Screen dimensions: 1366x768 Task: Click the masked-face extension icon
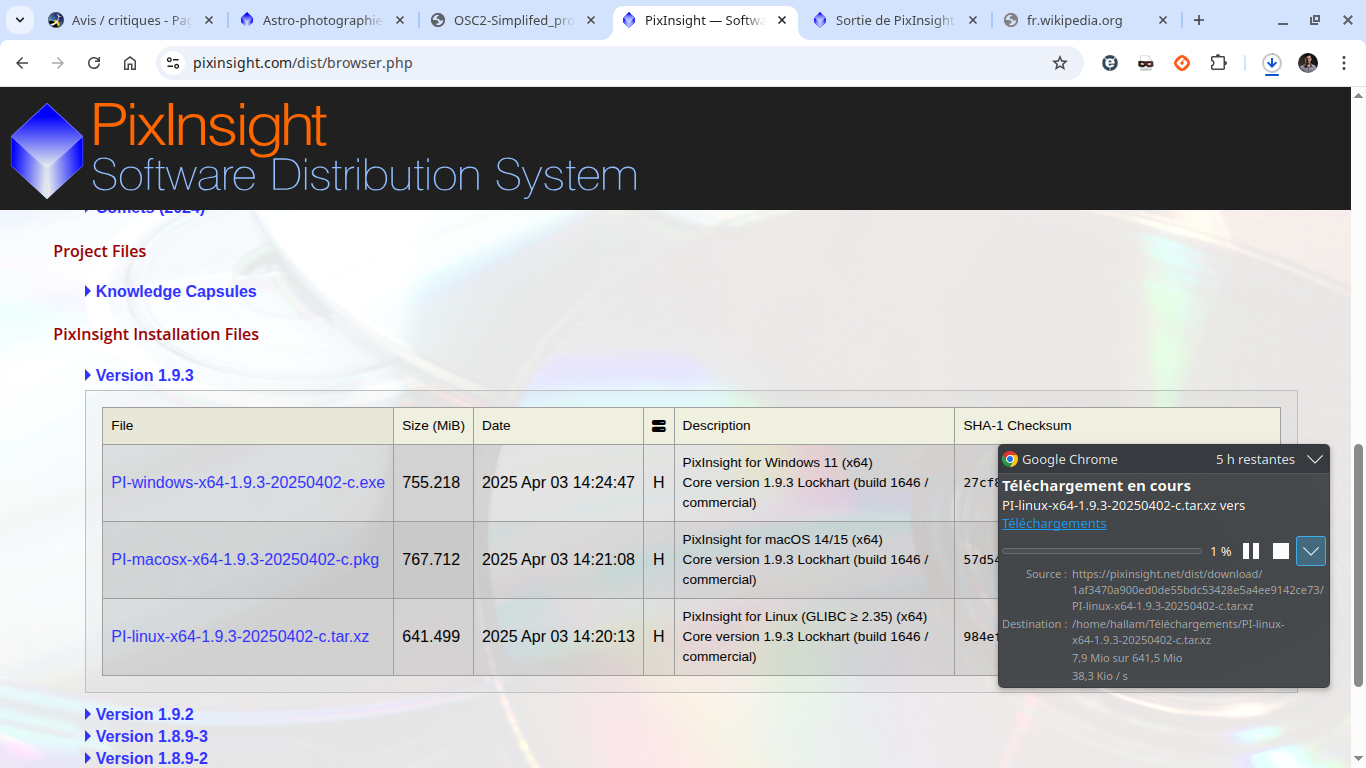coord(1146,63)
